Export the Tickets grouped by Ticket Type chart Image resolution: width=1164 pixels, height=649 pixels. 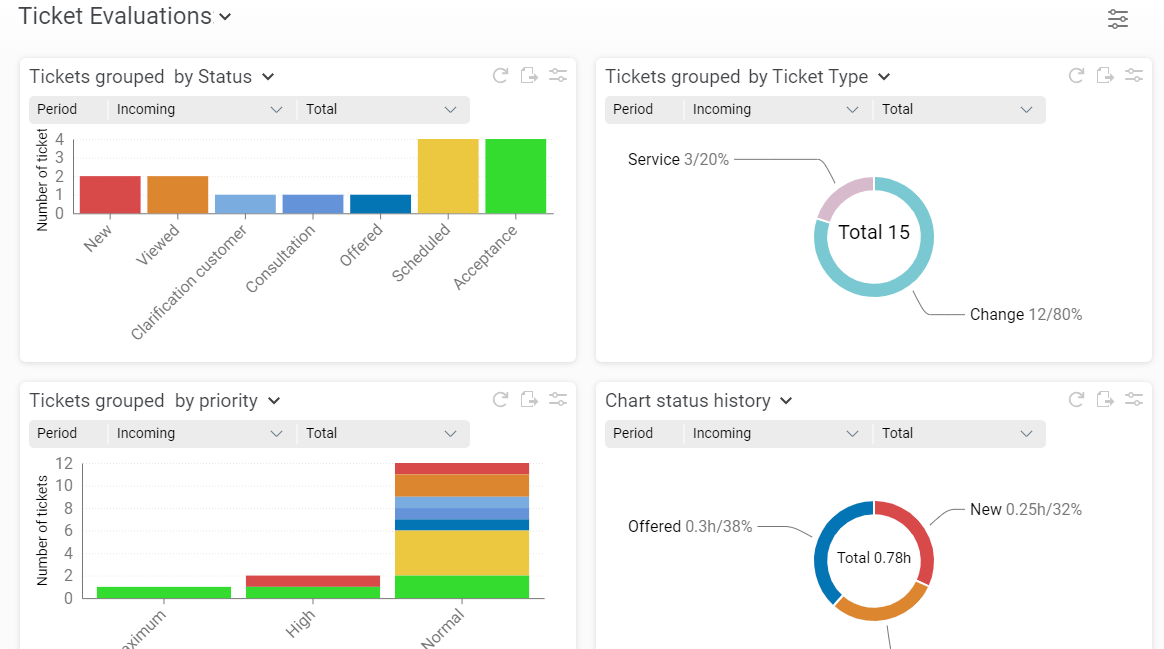coord(1105,76)
